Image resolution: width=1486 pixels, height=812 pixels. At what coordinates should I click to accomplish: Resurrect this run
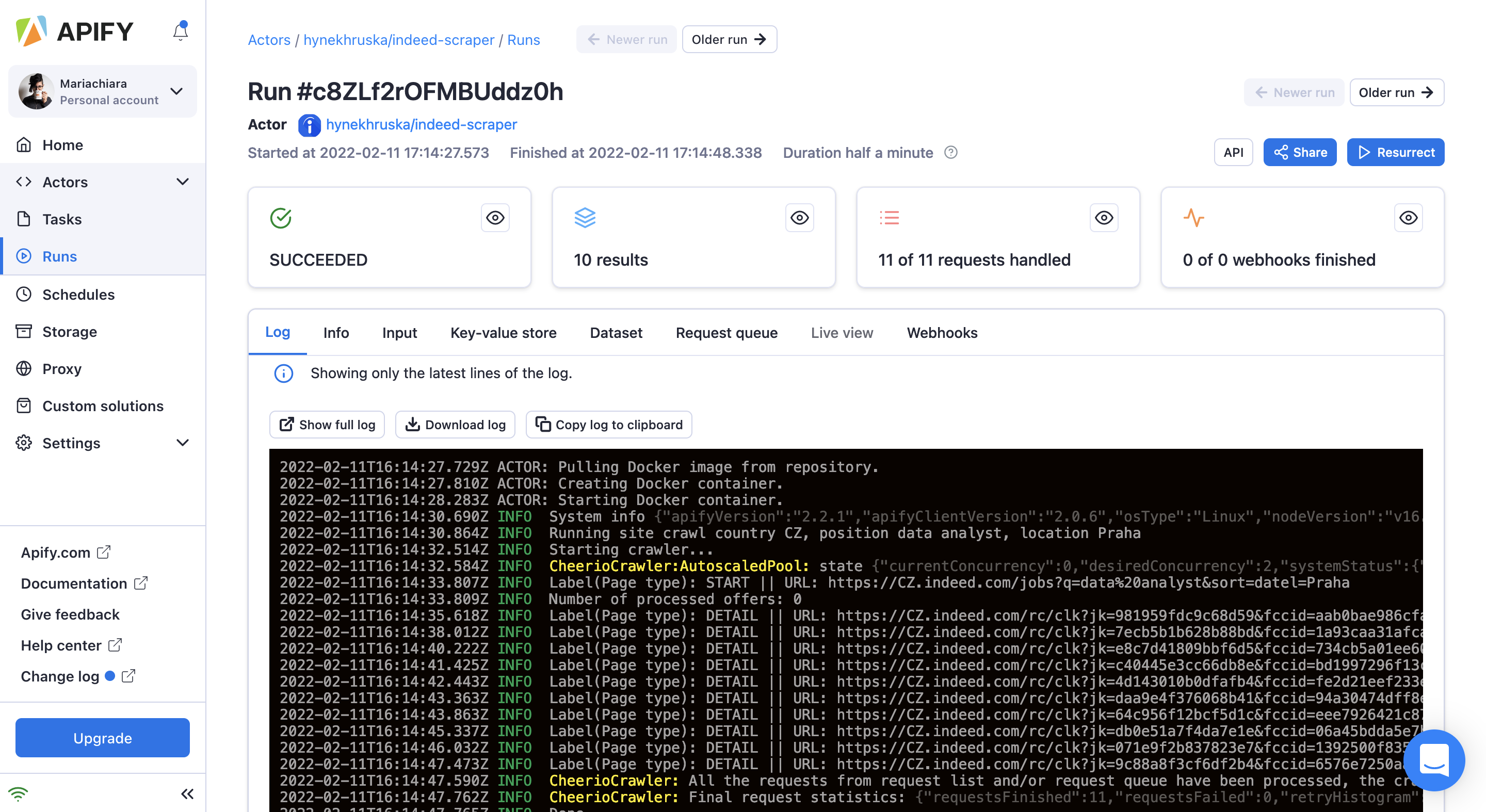click(1395, 152)
